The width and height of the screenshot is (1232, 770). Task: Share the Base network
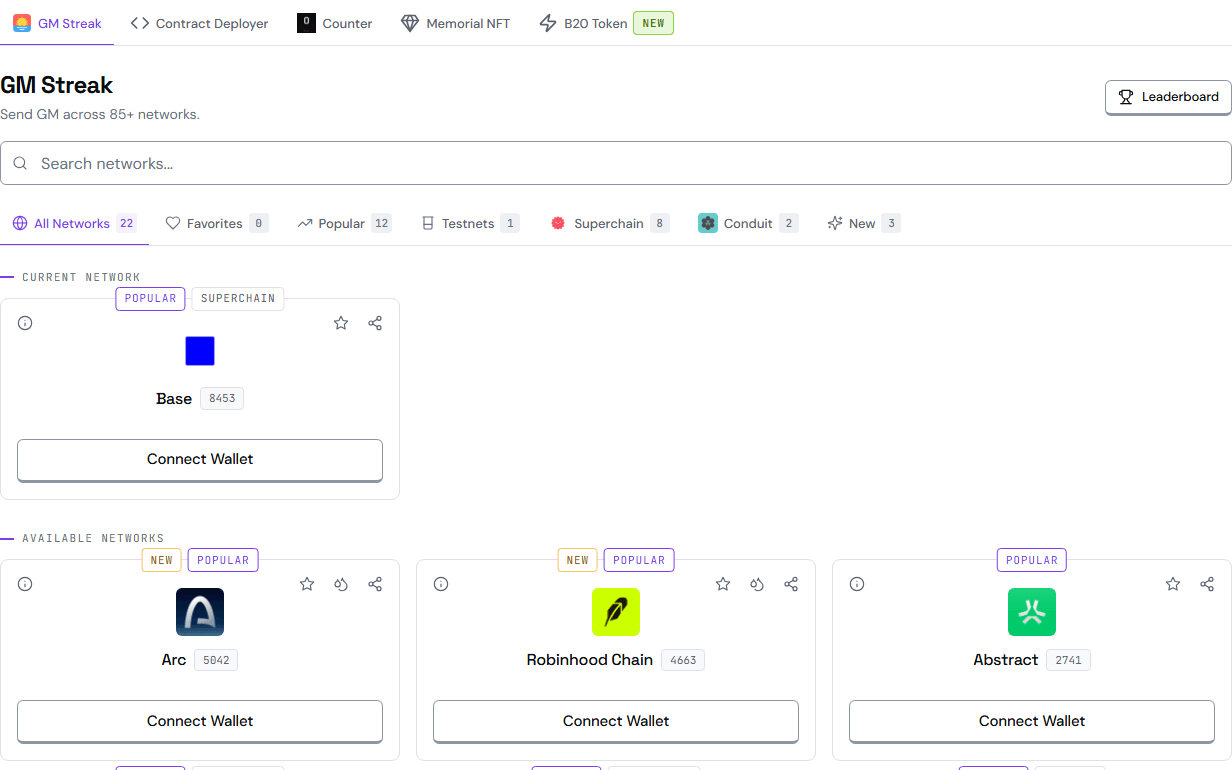(x=375, y=323)
